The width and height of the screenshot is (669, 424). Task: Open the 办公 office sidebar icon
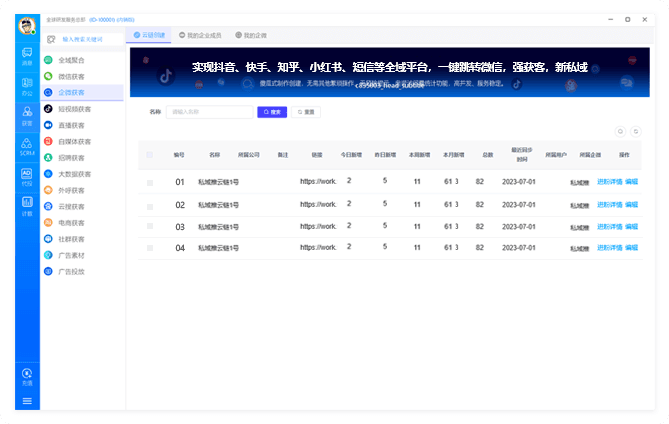27,87
